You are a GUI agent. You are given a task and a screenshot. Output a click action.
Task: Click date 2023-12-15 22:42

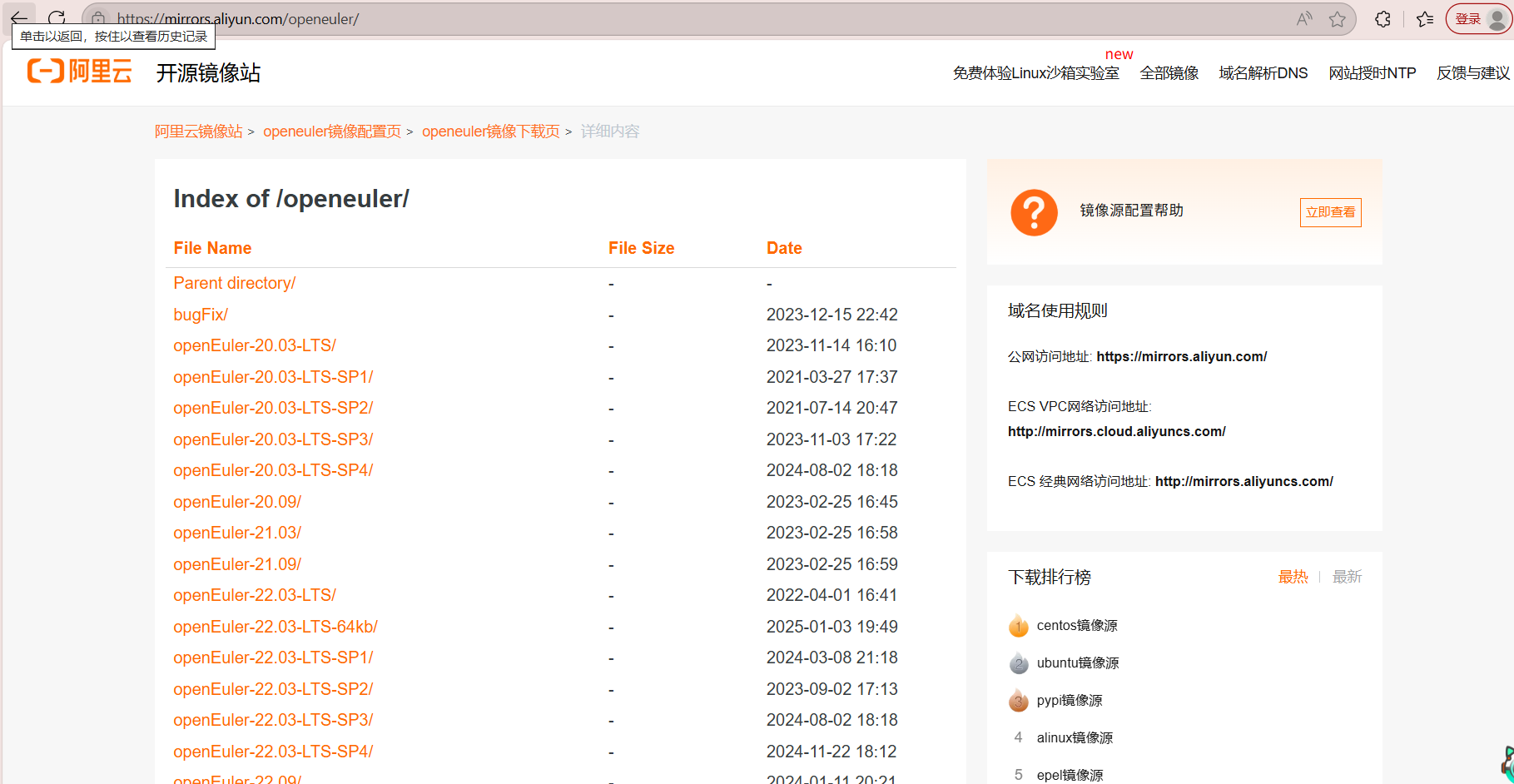point(832,315)
